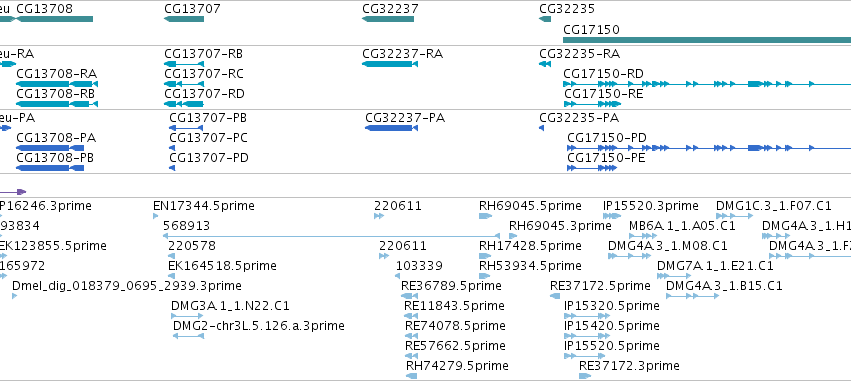The width and height of the screenshot is (851, 381).
Task: Click the RE37172.3prime EST marker
Action: tap(585, 376)
